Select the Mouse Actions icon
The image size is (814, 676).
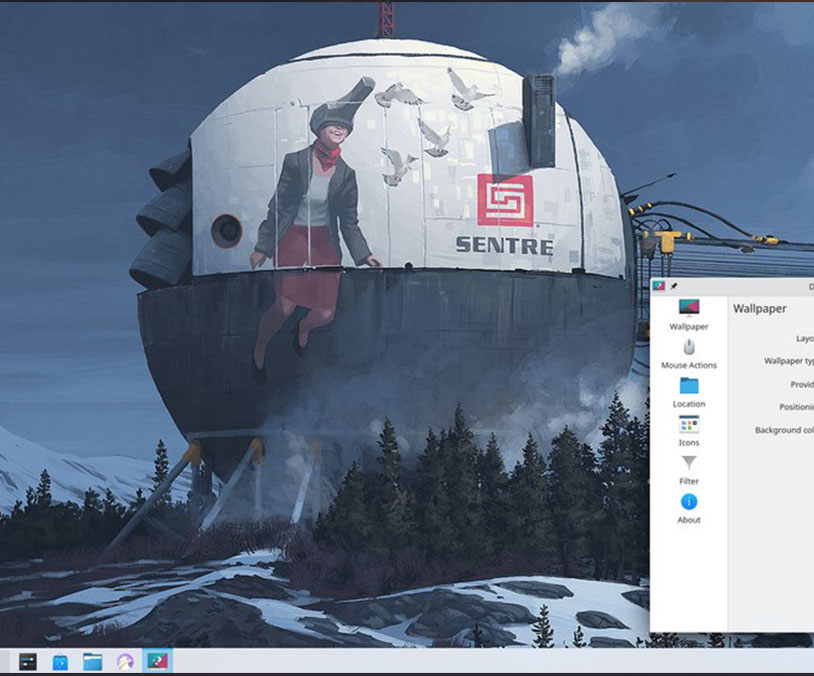[689, 350]
